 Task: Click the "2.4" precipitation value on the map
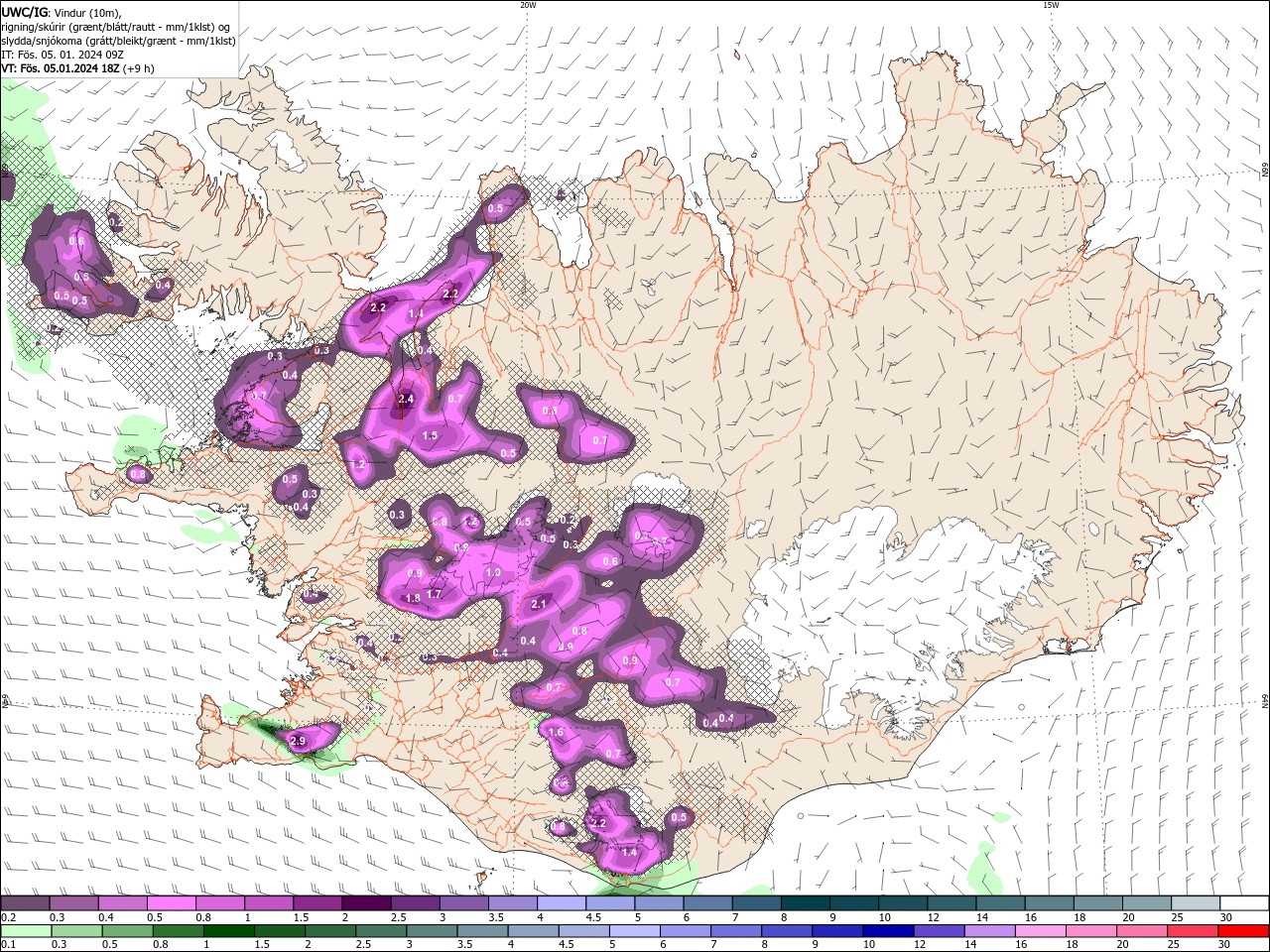[405, 400]
